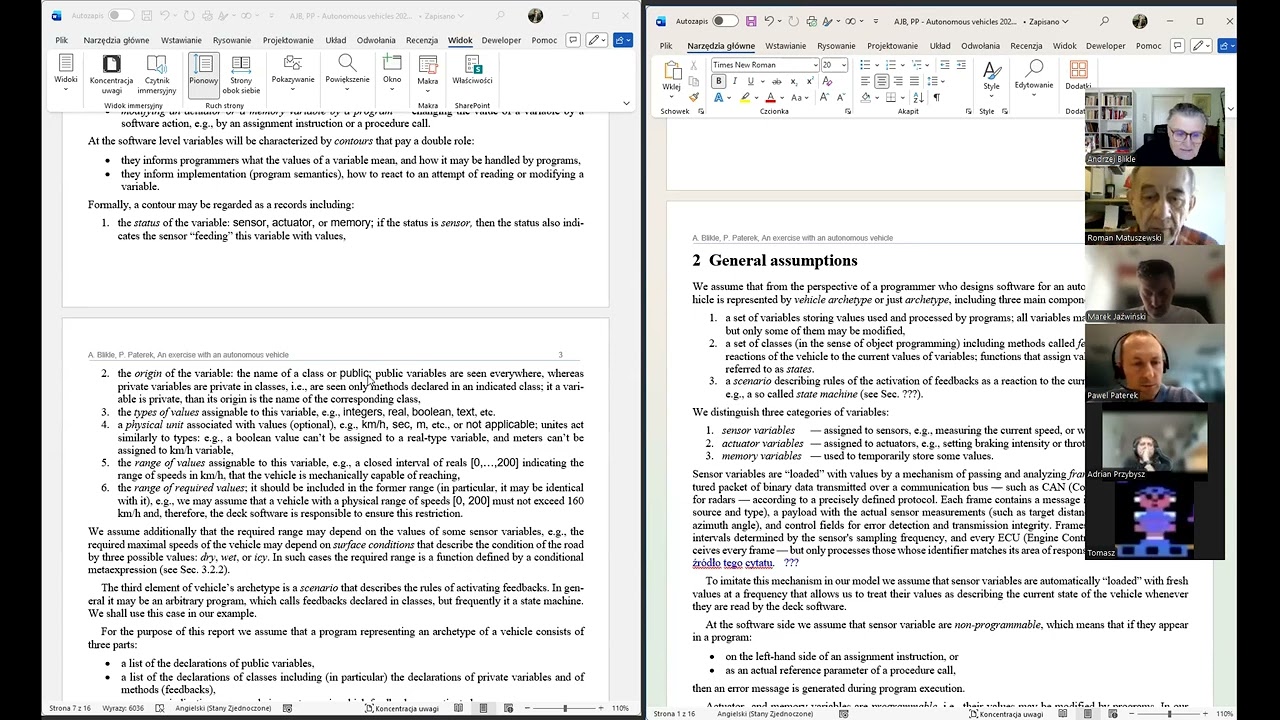Open Plik menu in left Word window

(61, 40)
